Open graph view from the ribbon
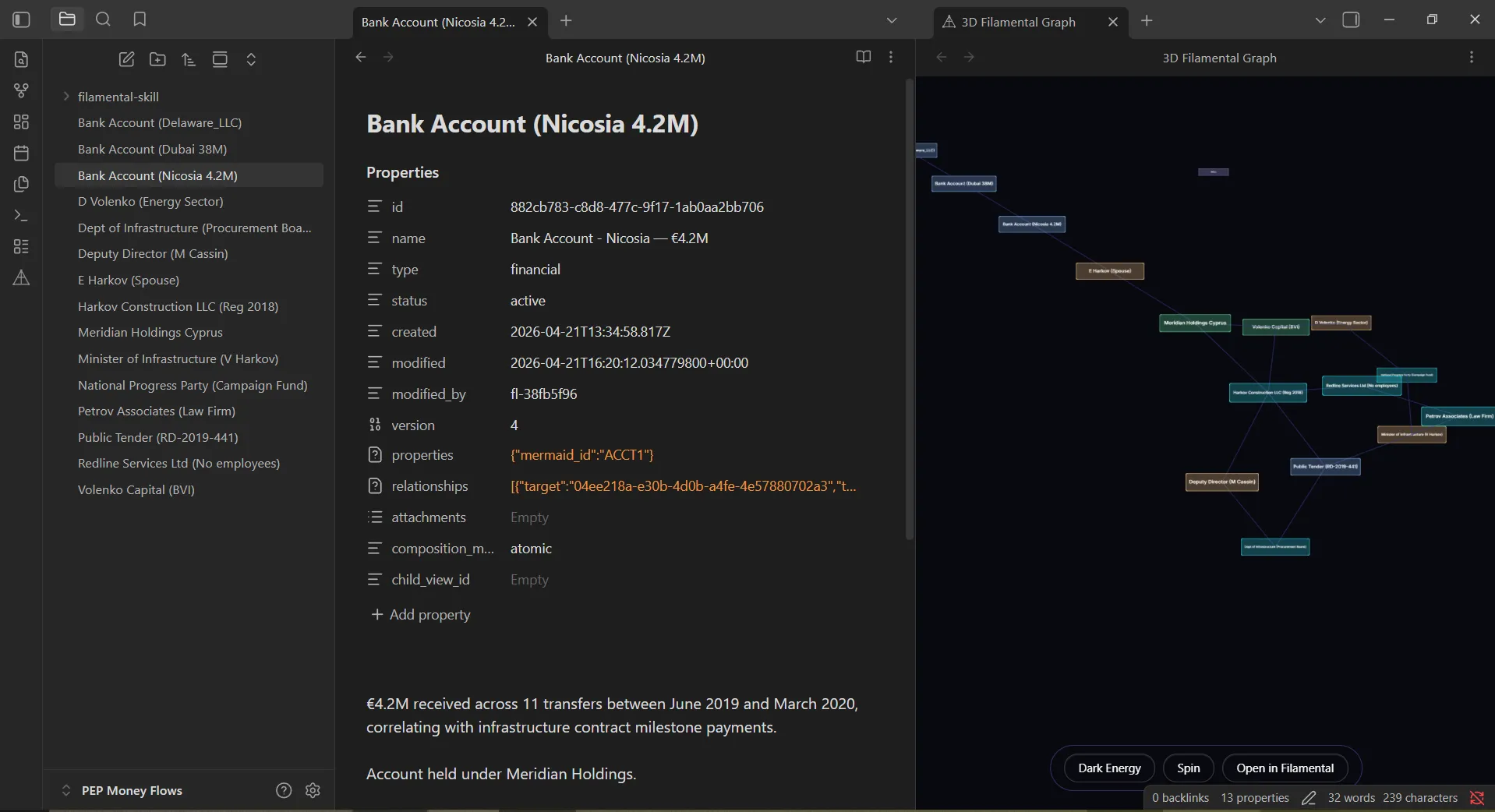 21,90
